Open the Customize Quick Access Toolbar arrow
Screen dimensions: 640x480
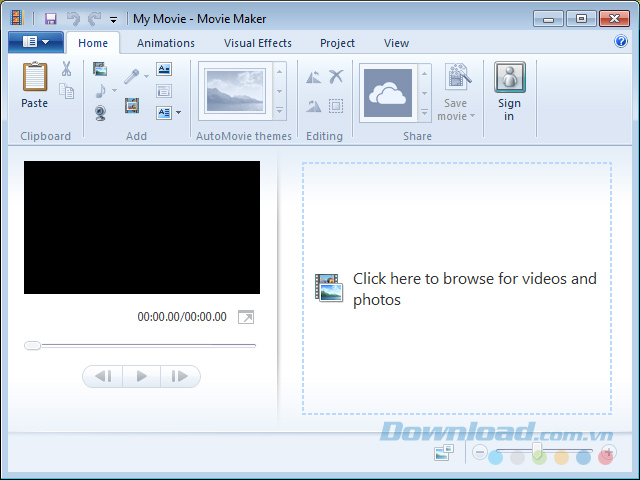tap(114, 19)
